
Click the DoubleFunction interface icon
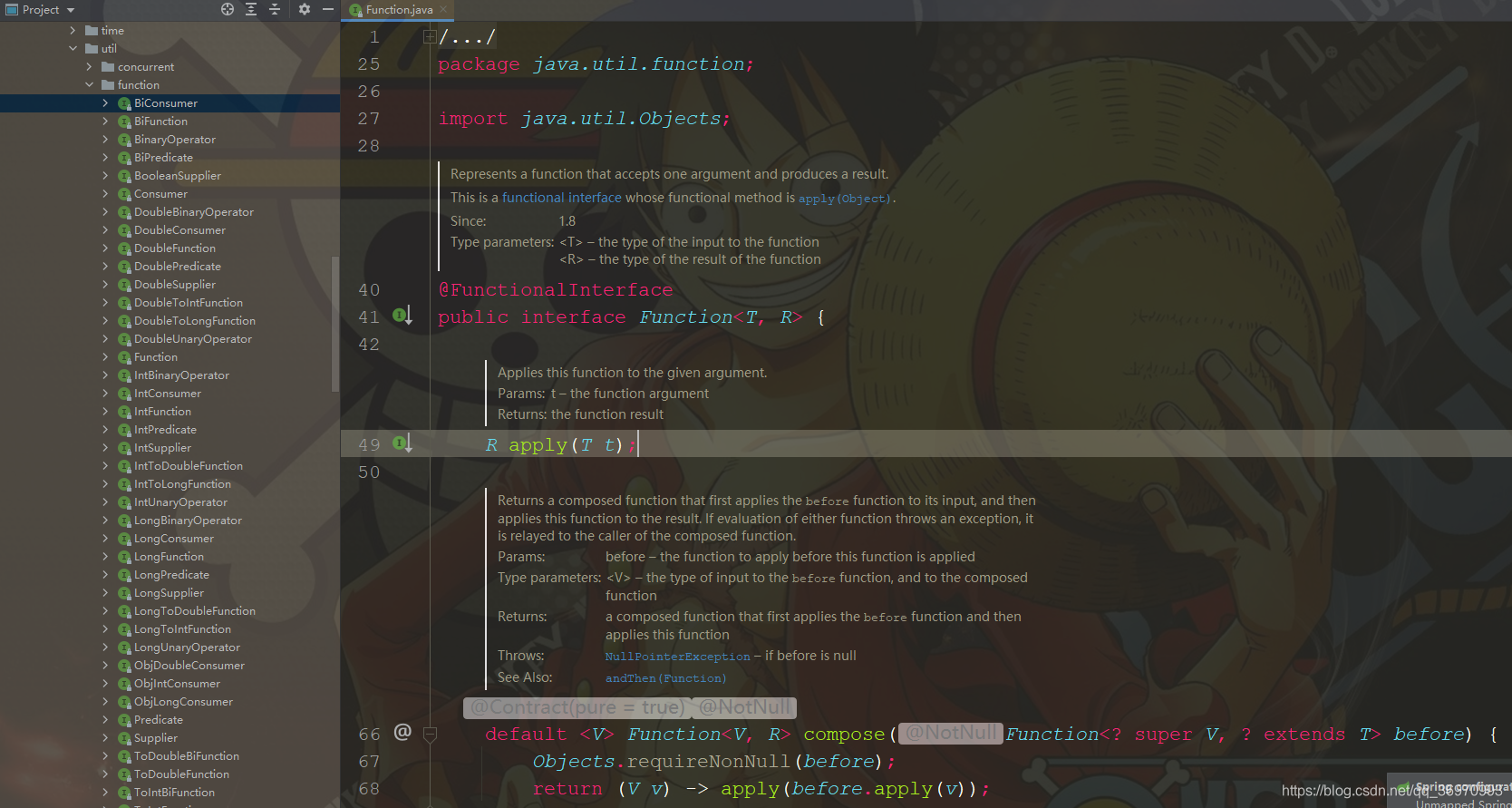124,248
